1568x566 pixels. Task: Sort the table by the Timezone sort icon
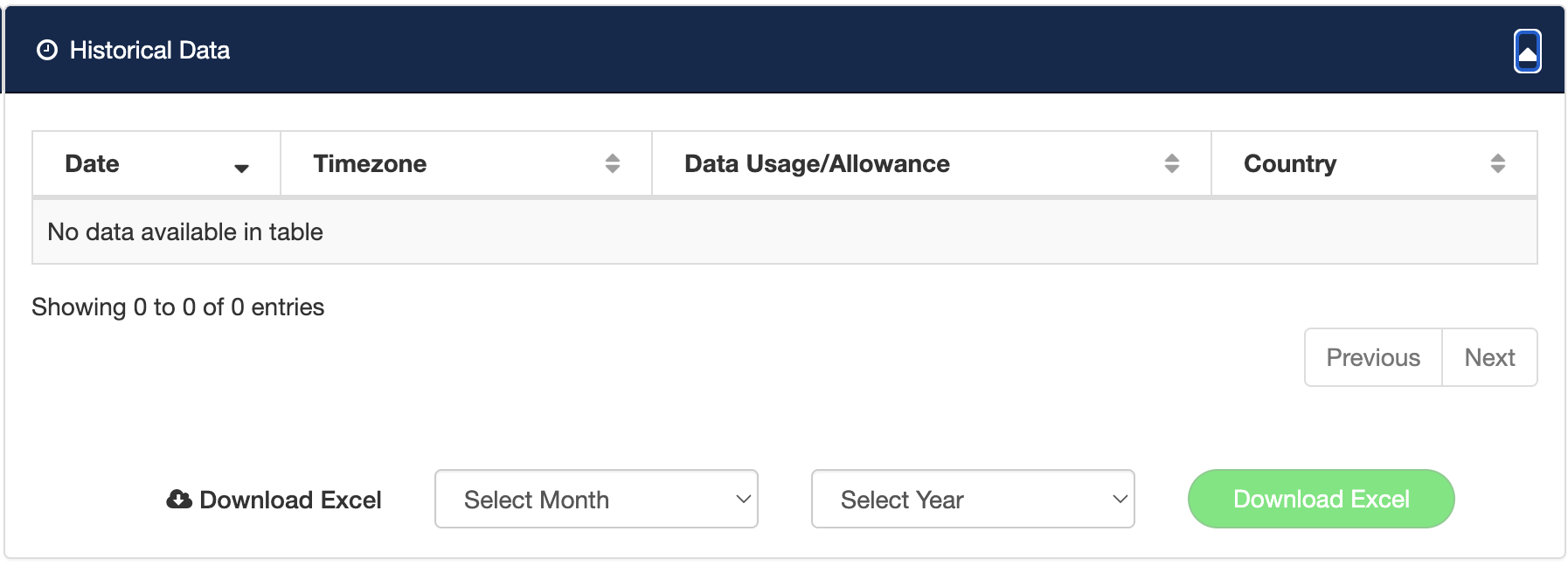(x=613, y=163)
